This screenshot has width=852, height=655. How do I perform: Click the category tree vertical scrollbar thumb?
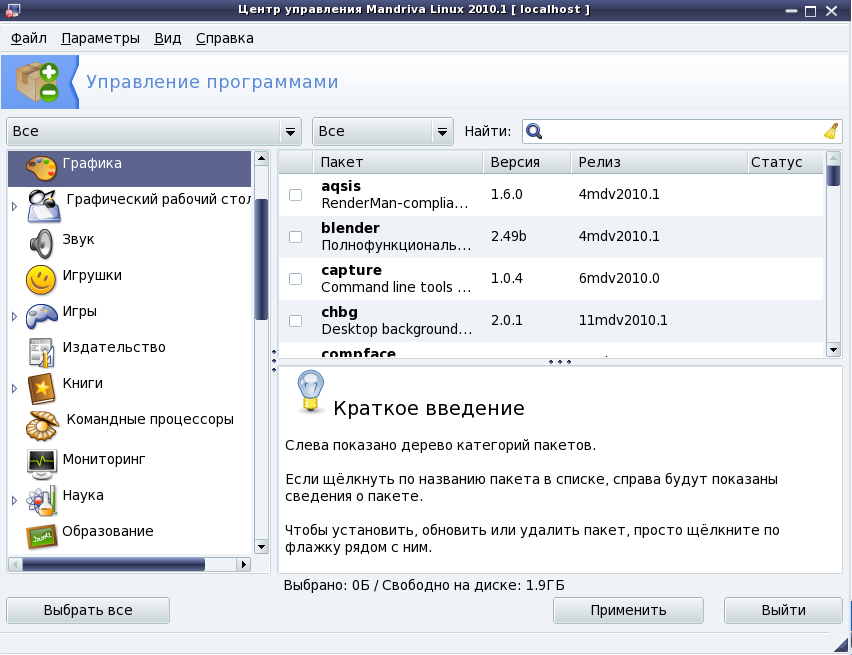pos(261,259)
